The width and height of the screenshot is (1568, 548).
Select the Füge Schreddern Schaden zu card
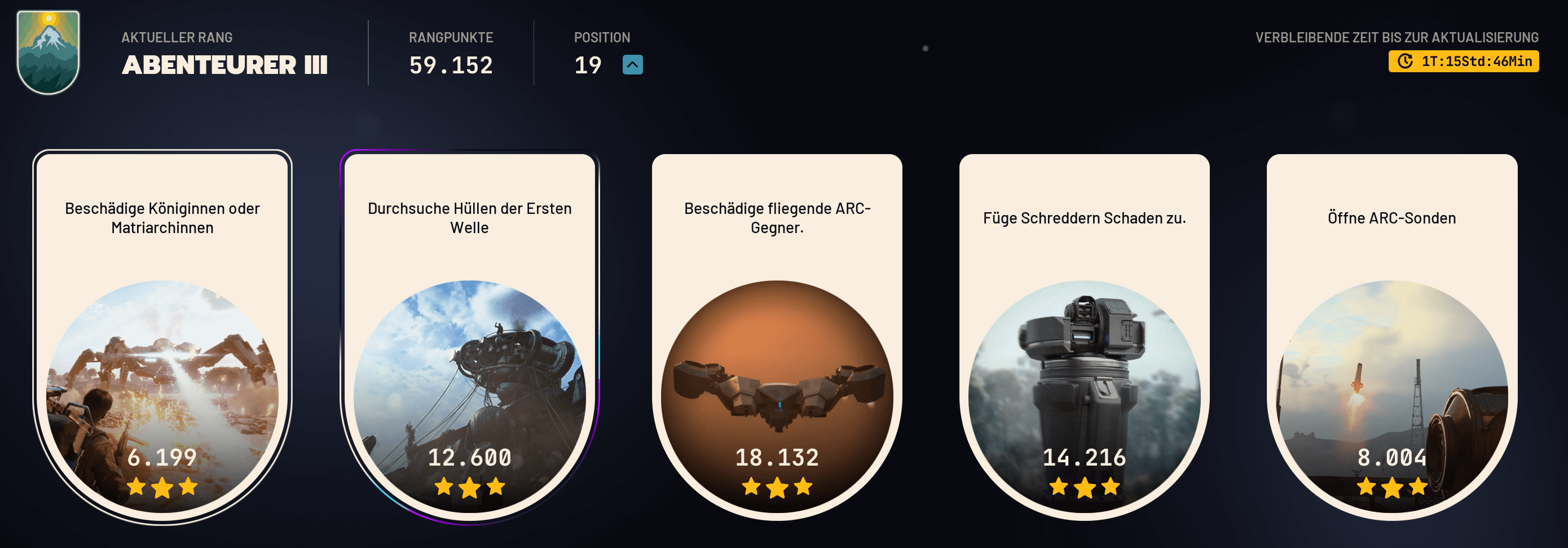coord(1085,337)
